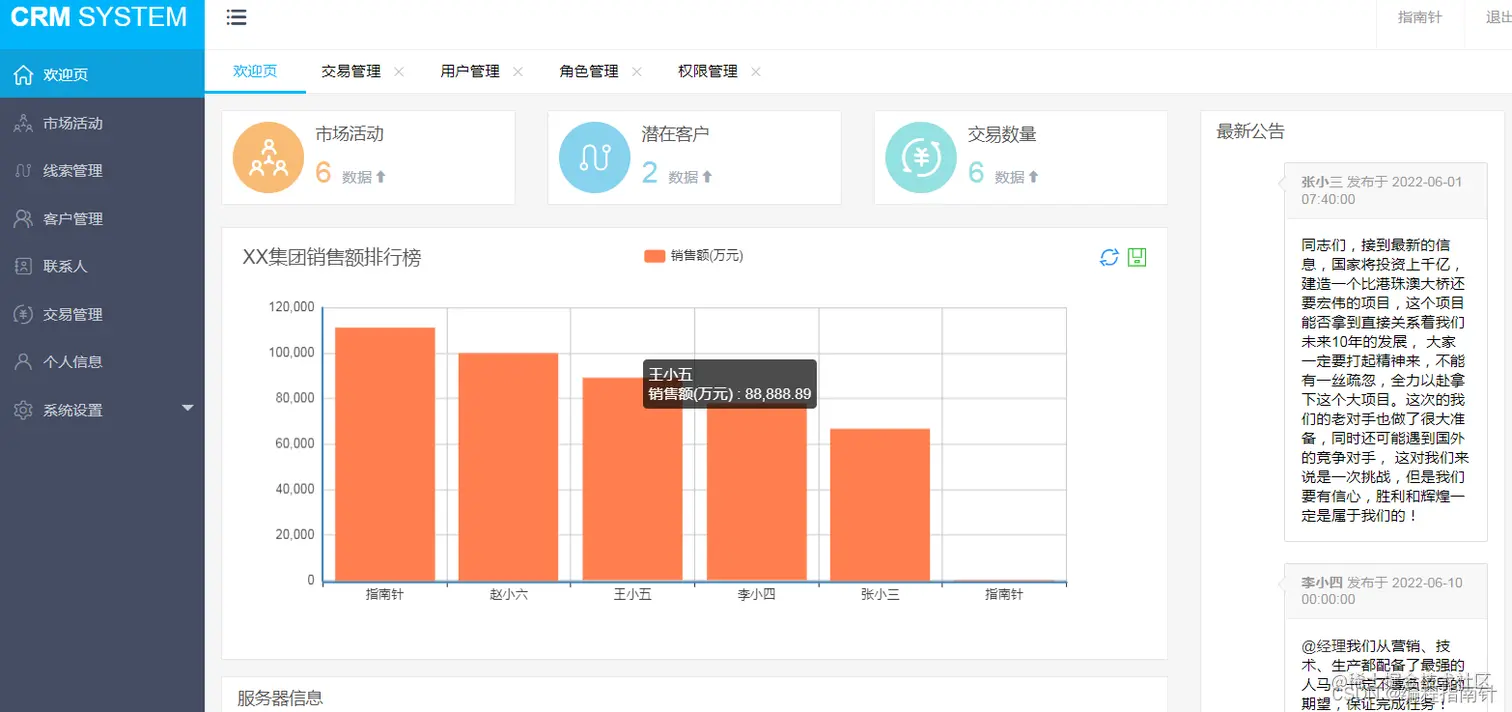Viewport: 1512px width, 712px height.
Task: Click the 个人信息 sidebar icon
Action: 23,361
